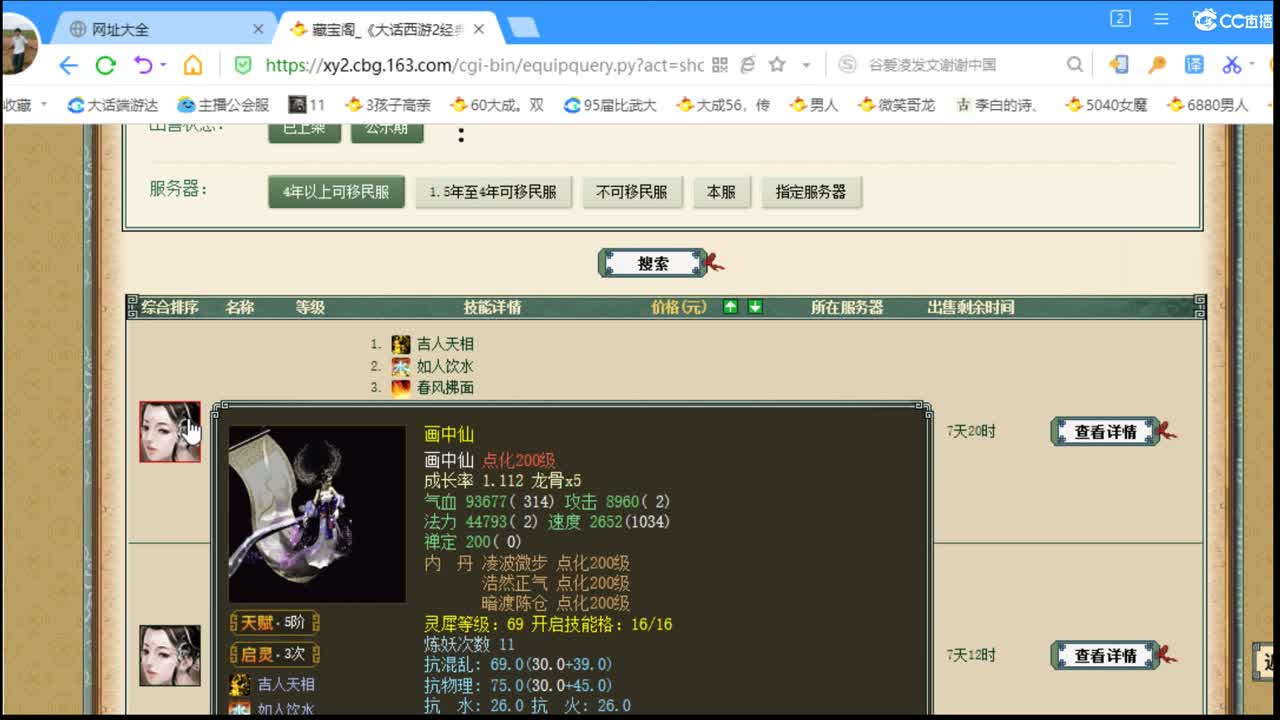This screenshot has width=1280, height=720.
Task: Open the 大话端游达 bookmark
Action: [x=113, y=104]
